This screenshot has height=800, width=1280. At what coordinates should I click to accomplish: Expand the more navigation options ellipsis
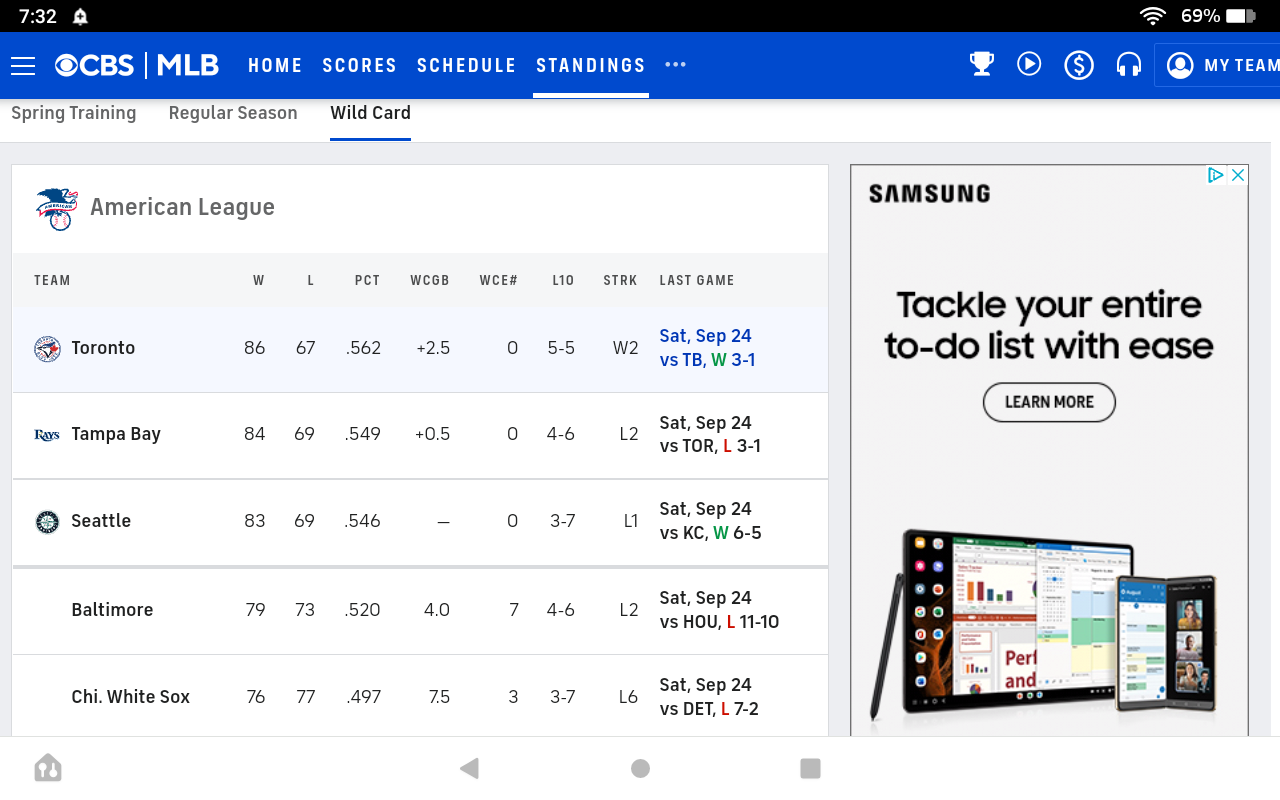coord(675,64)
